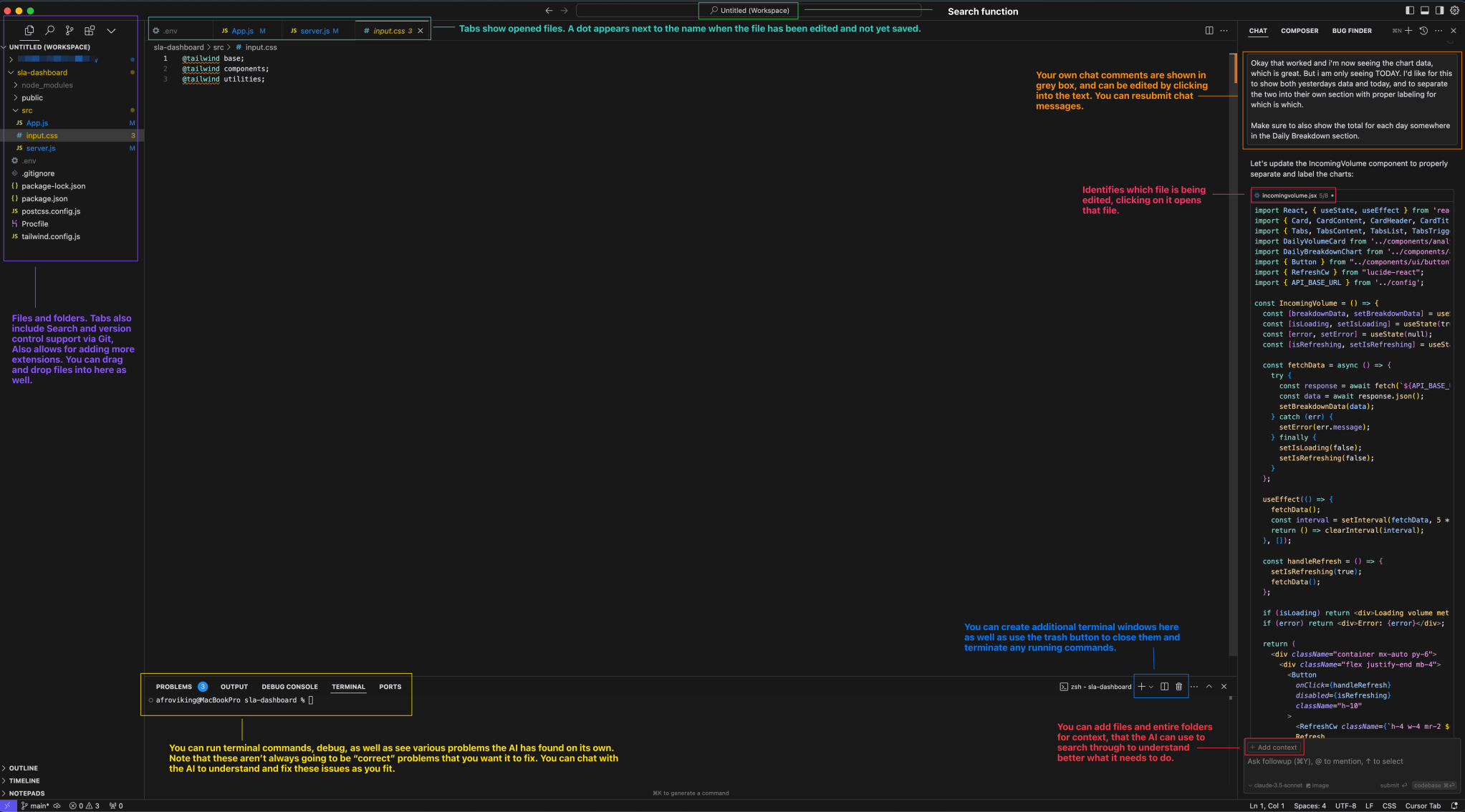Viewport: 1465px width, 812px height.
Task: Click the codebase submit button
Action: coord(1433,786)
